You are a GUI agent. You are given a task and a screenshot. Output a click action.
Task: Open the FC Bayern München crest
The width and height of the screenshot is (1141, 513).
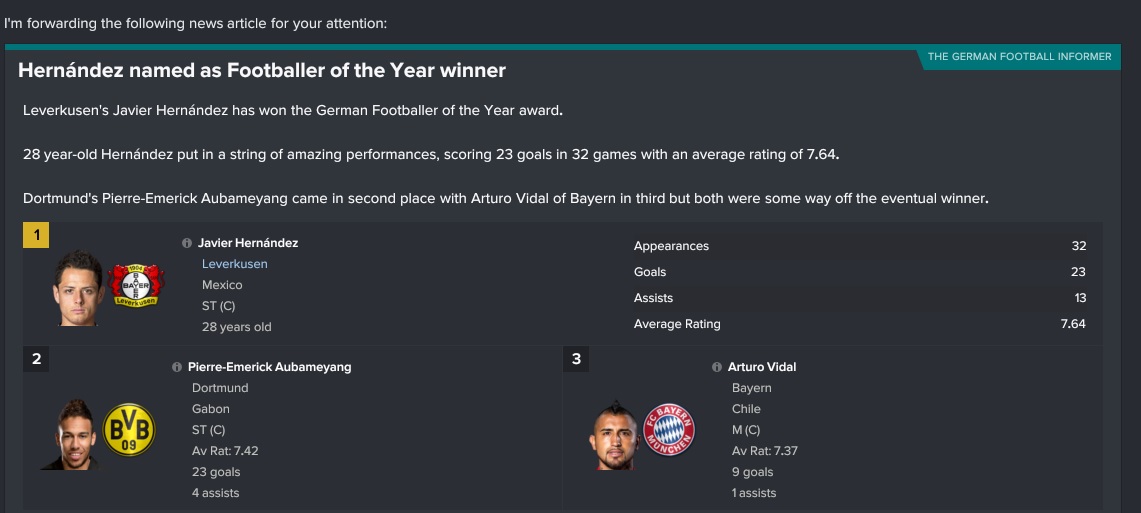point(669,429)
